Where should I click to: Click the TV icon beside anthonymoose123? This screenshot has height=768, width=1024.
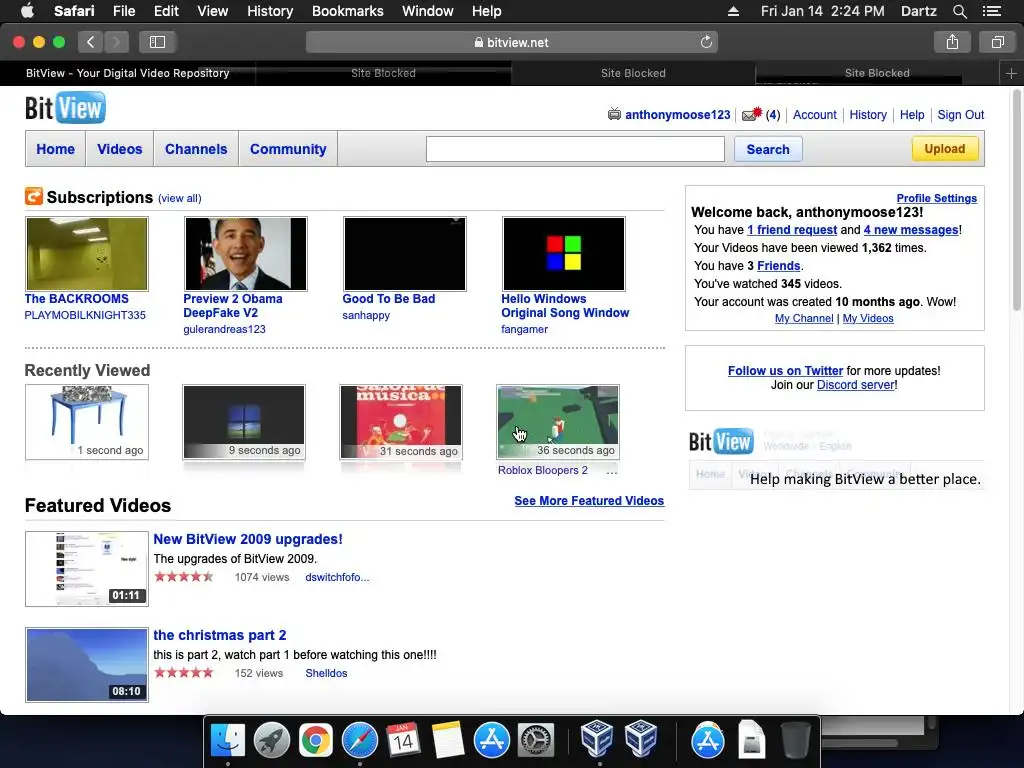click(x=614, y=114)
